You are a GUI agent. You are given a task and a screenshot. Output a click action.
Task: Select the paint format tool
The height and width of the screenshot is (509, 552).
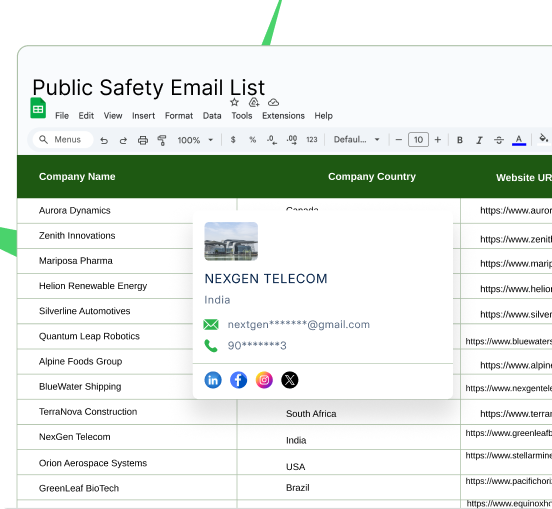click(x=162, y=140)
